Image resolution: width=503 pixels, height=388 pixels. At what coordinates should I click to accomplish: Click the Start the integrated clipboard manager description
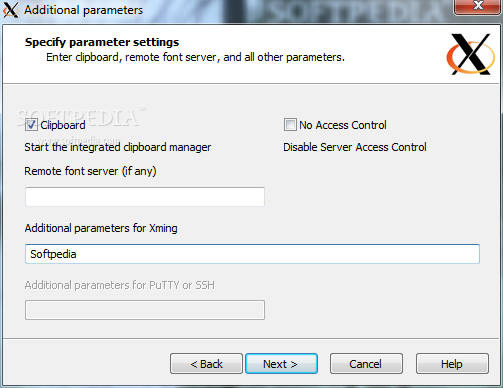coord(118,147)
